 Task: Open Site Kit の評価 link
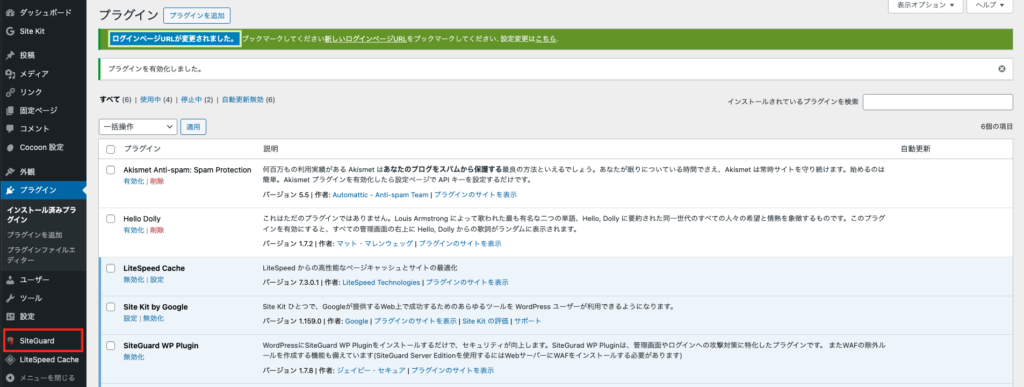click(x=485, y=321)
